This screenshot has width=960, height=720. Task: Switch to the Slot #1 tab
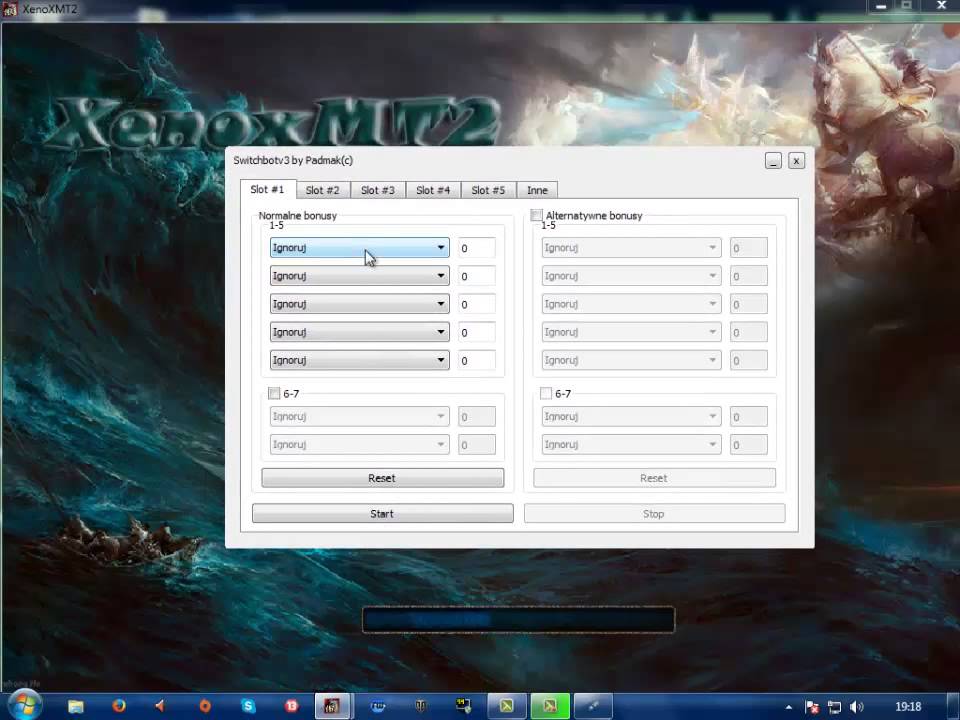(x=268, y=189)
